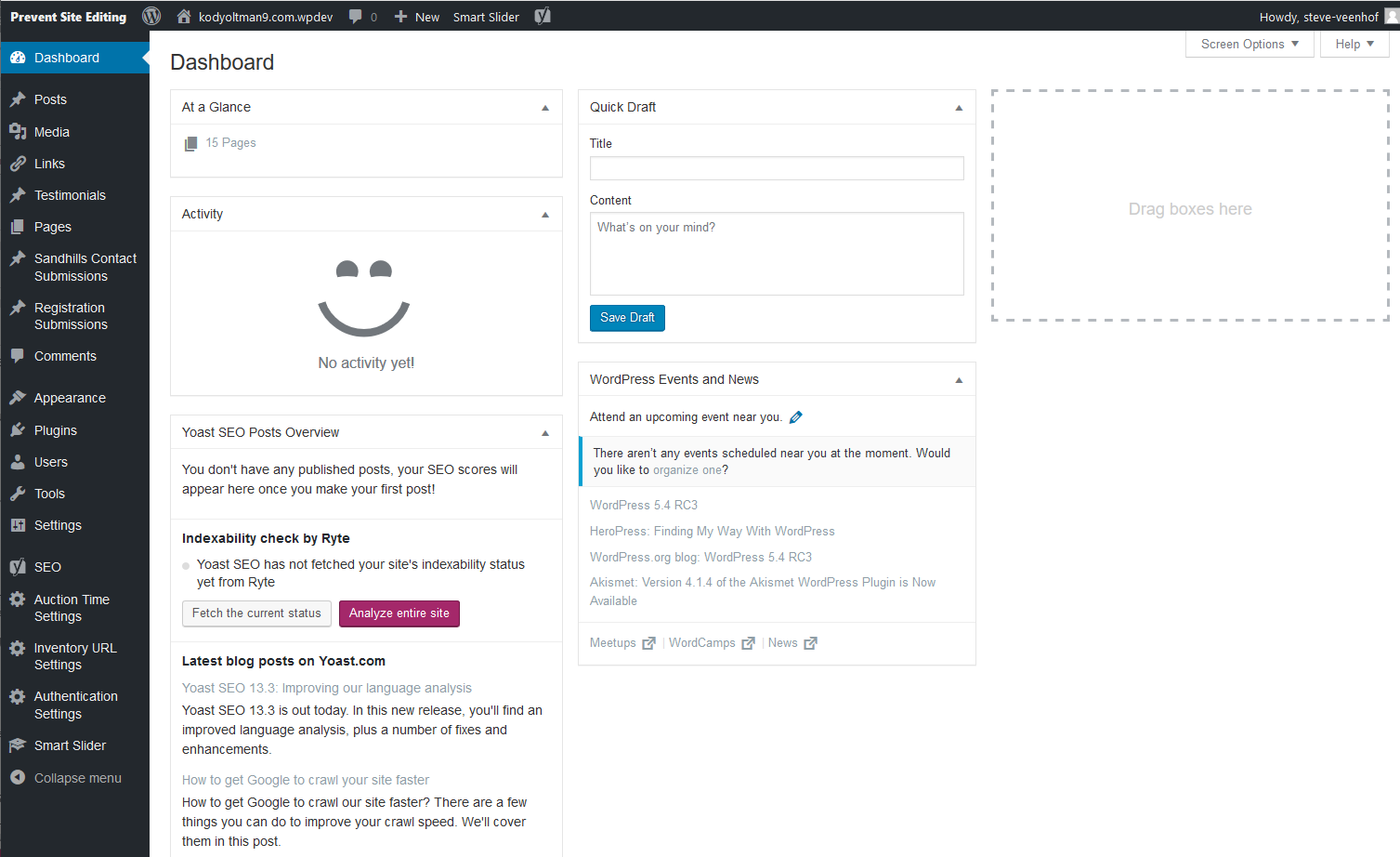
Task: Open the organize one link
Action: click(x=687, y=470)
